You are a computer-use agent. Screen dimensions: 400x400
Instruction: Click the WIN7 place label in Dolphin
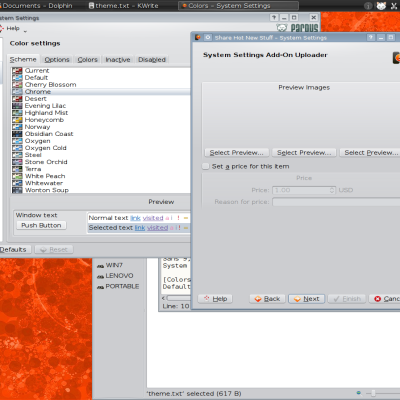click(114, 265)
